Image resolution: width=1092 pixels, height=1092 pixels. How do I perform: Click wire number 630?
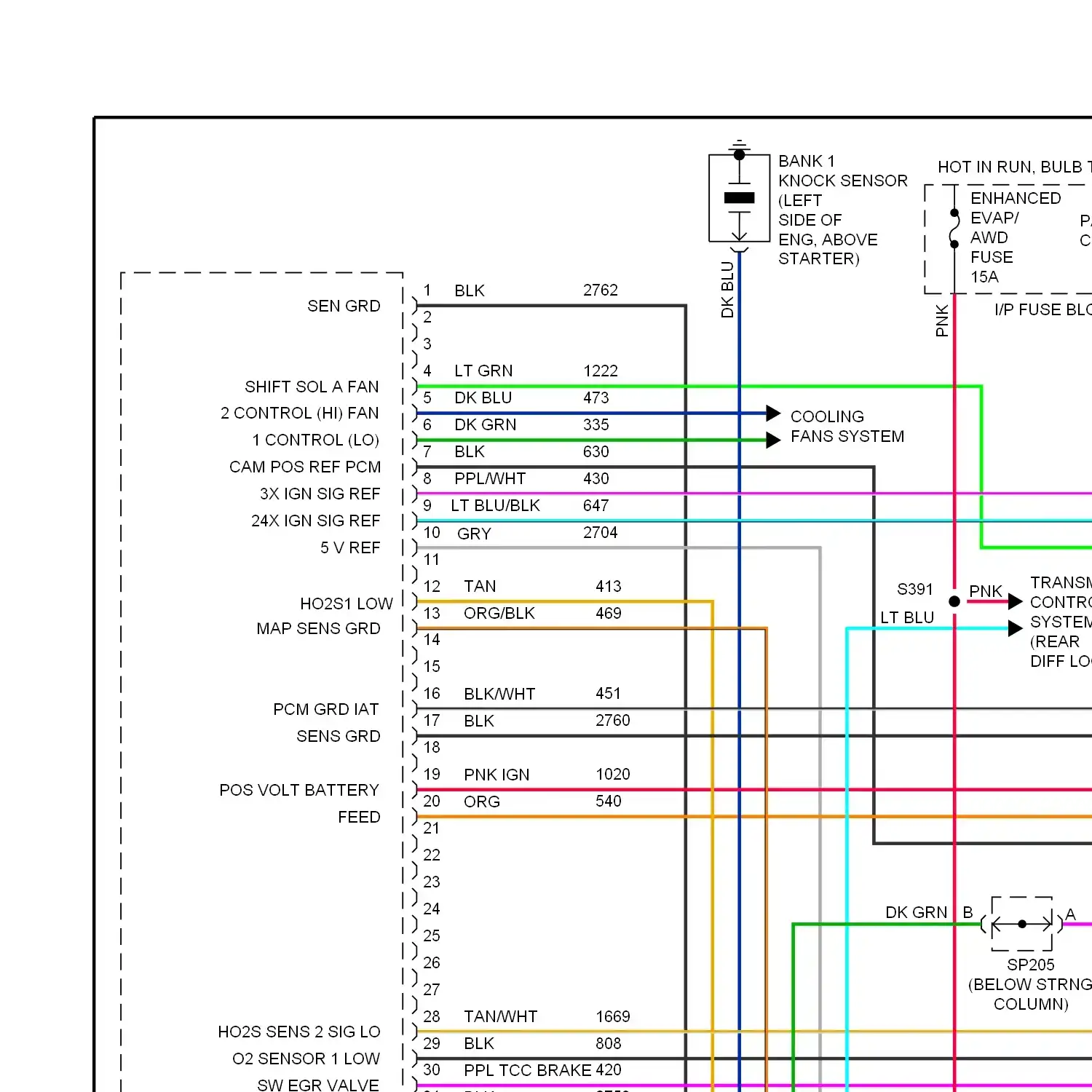[596, 451]
